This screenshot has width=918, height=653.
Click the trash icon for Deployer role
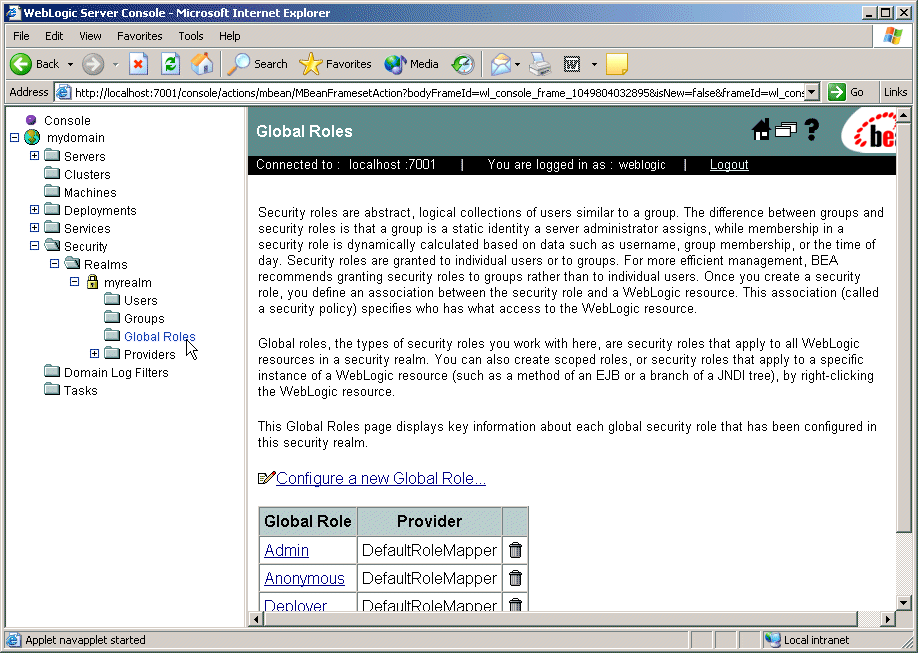click(x=515, y=604)
